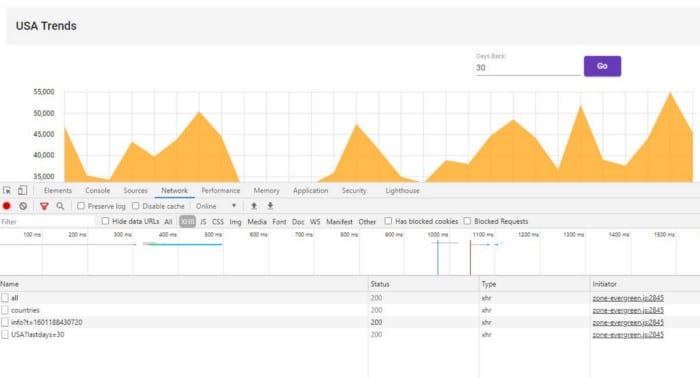Click the network Filter text field
The width and height of the screenshot is (700, 378).
tap(47, 221)
